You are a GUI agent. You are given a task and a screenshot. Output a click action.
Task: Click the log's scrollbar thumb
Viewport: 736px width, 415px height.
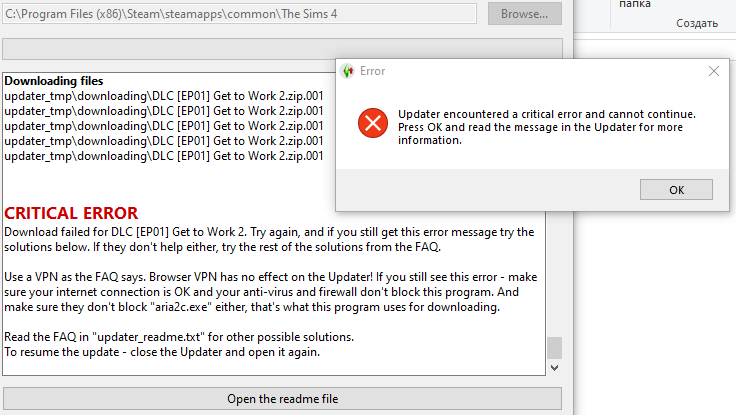554,348
